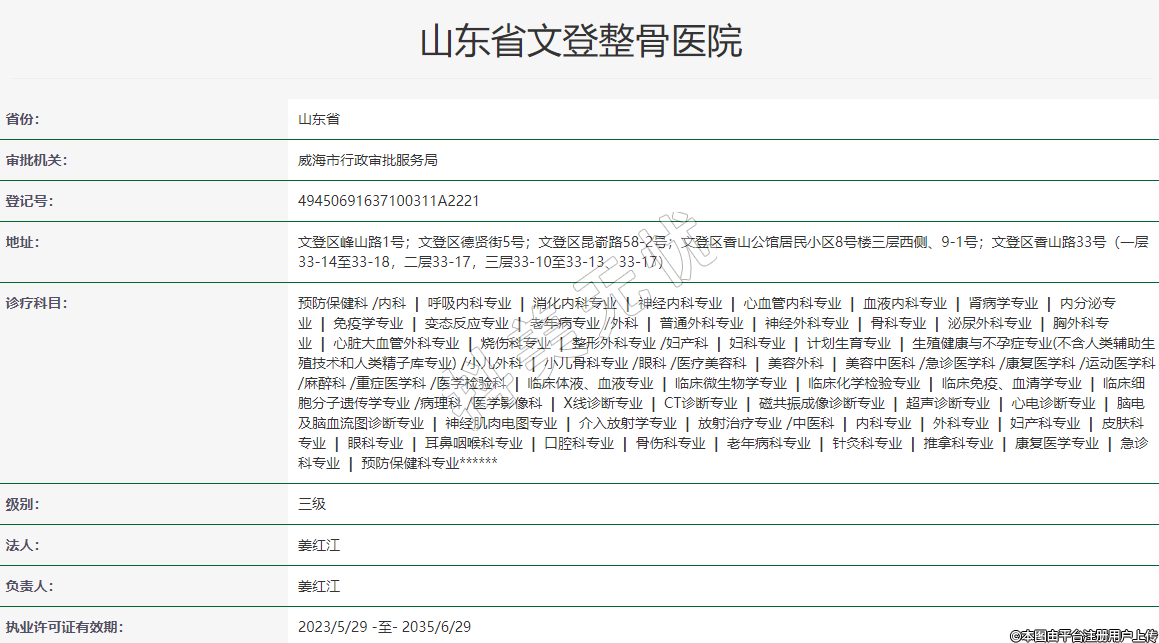Click 威海市行政审批服务局 approval authority text
This screenshot has height=643, width=1159.
point(368,160)
